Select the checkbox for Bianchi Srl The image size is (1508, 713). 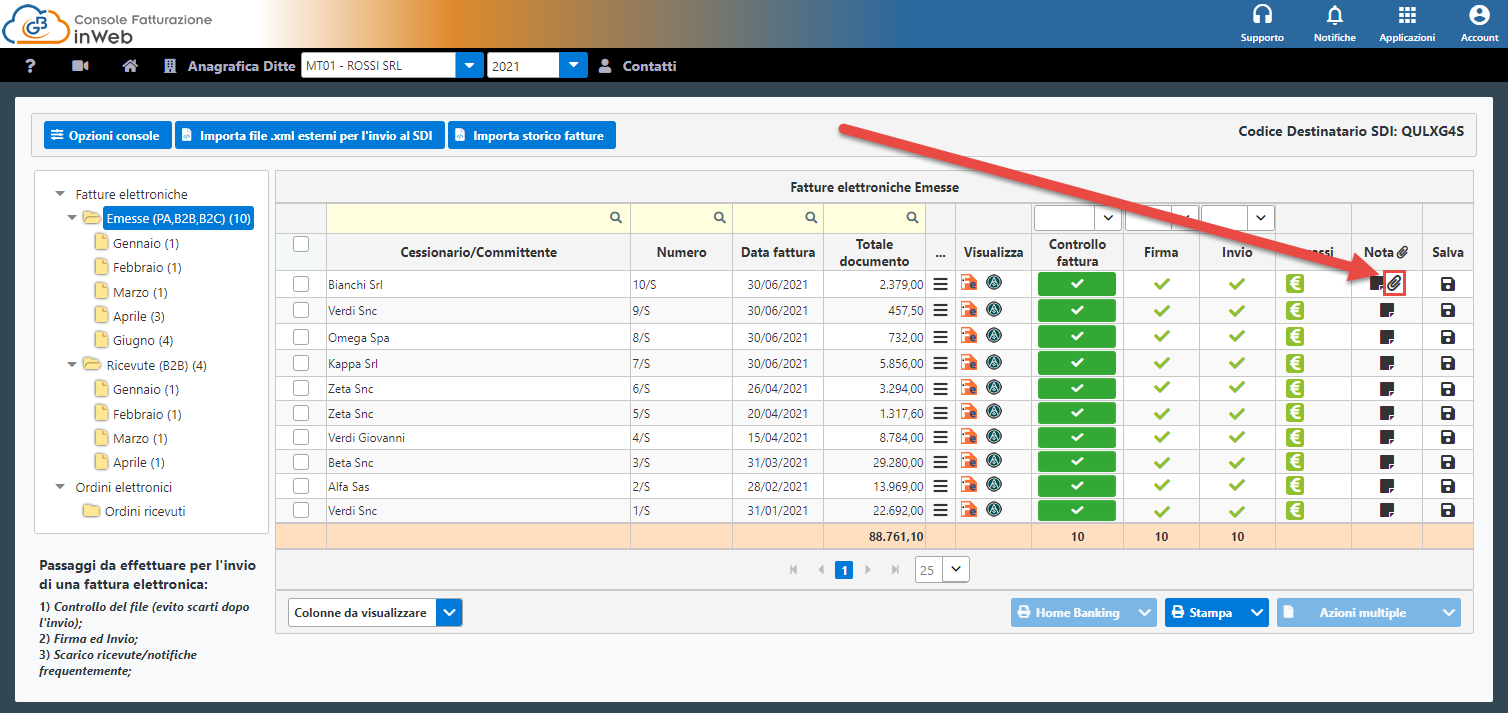pos(301,284)
